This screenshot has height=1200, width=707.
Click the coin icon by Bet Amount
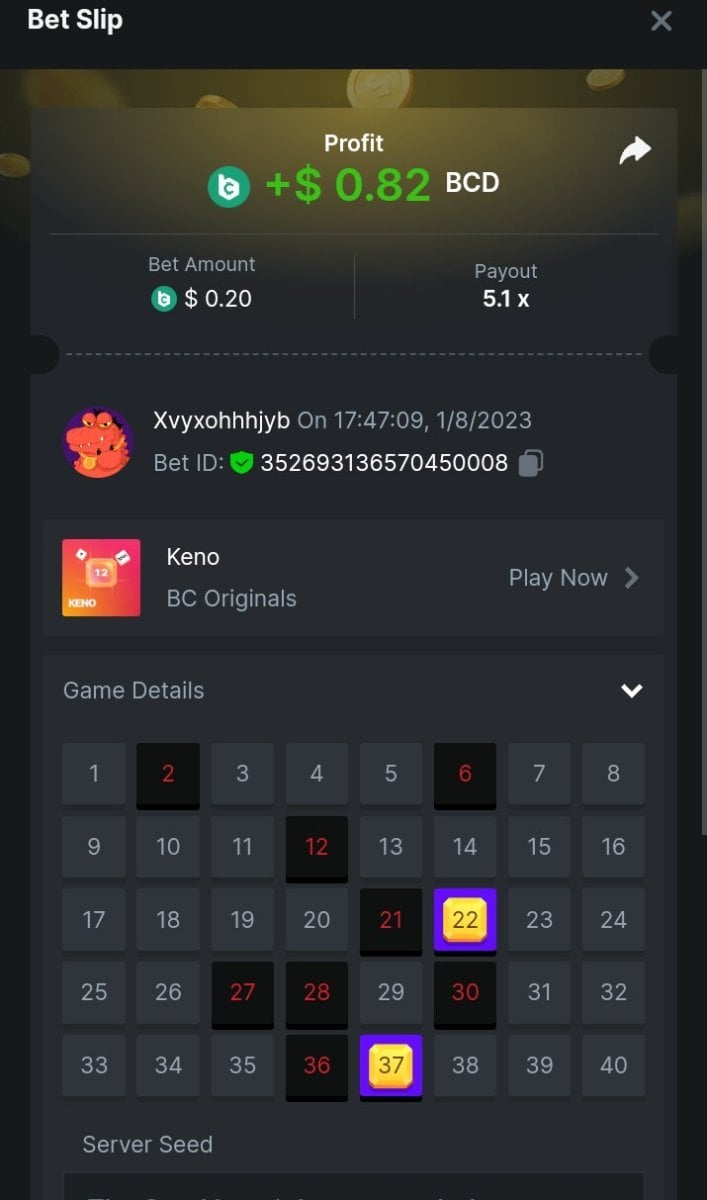(x=164, y=298)
